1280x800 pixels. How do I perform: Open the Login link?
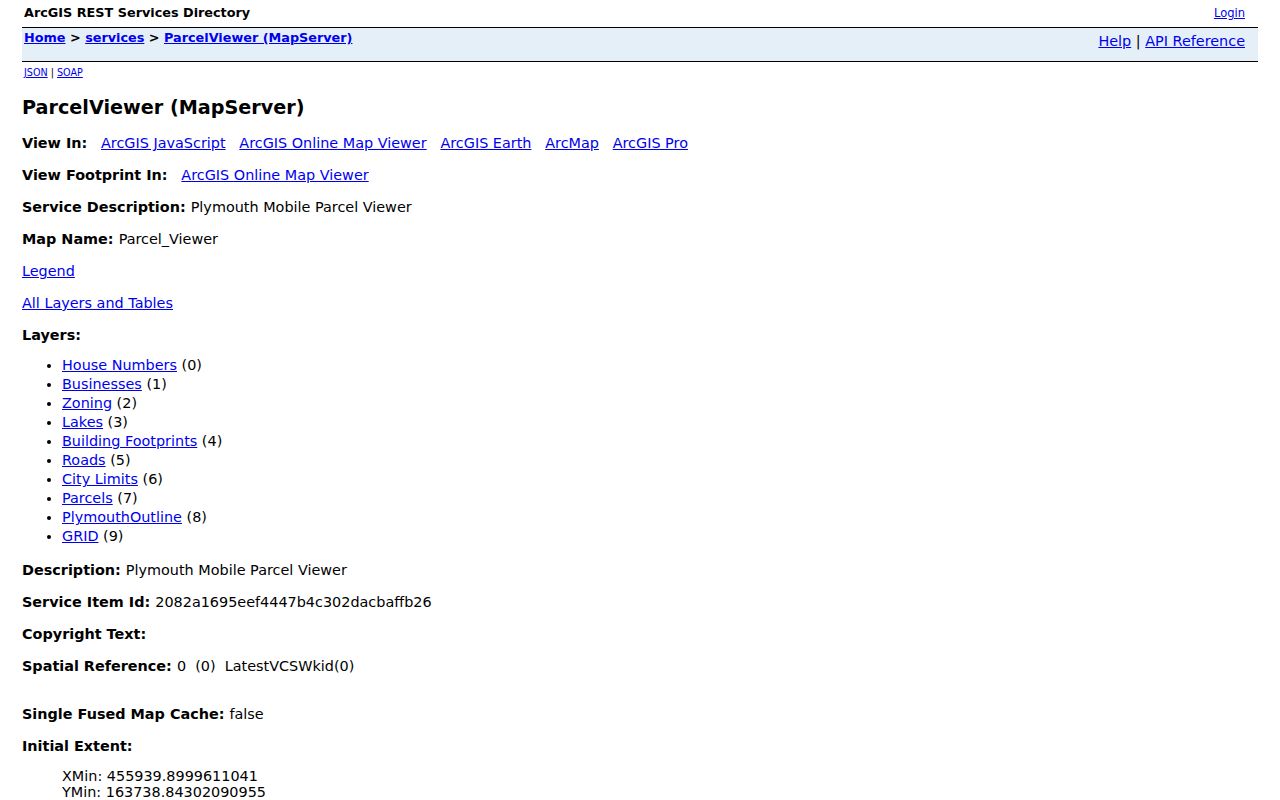click(x=1229, y=13)
